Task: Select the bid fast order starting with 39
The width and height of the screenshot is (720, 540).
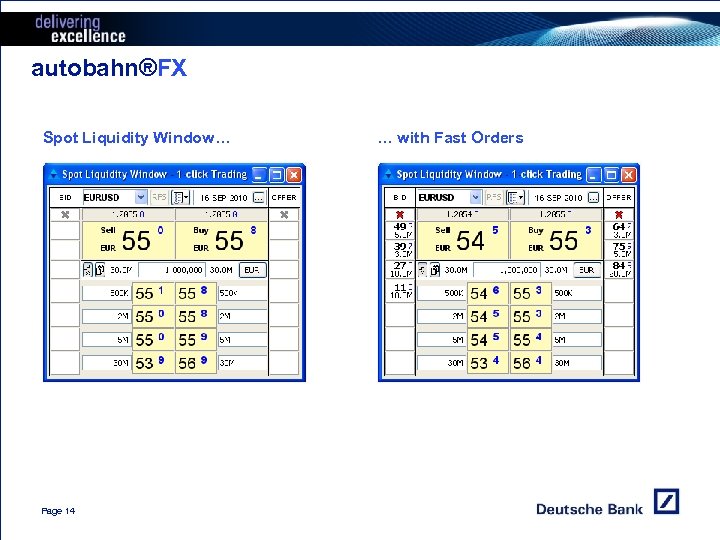Action: coord(400,249)
